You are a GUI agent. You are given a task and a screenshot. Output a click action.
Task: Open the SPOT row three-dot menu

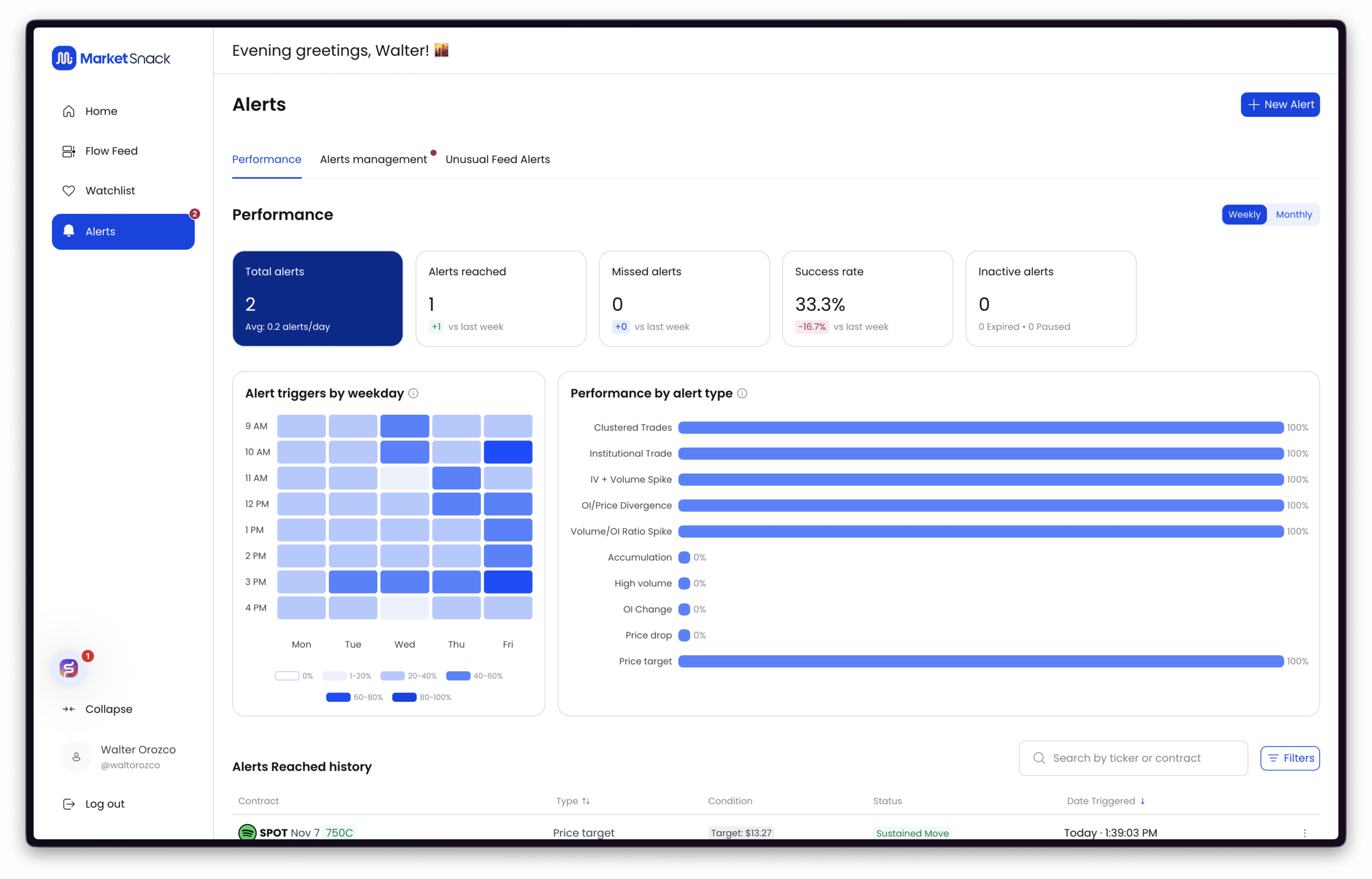pos(1304,833)
